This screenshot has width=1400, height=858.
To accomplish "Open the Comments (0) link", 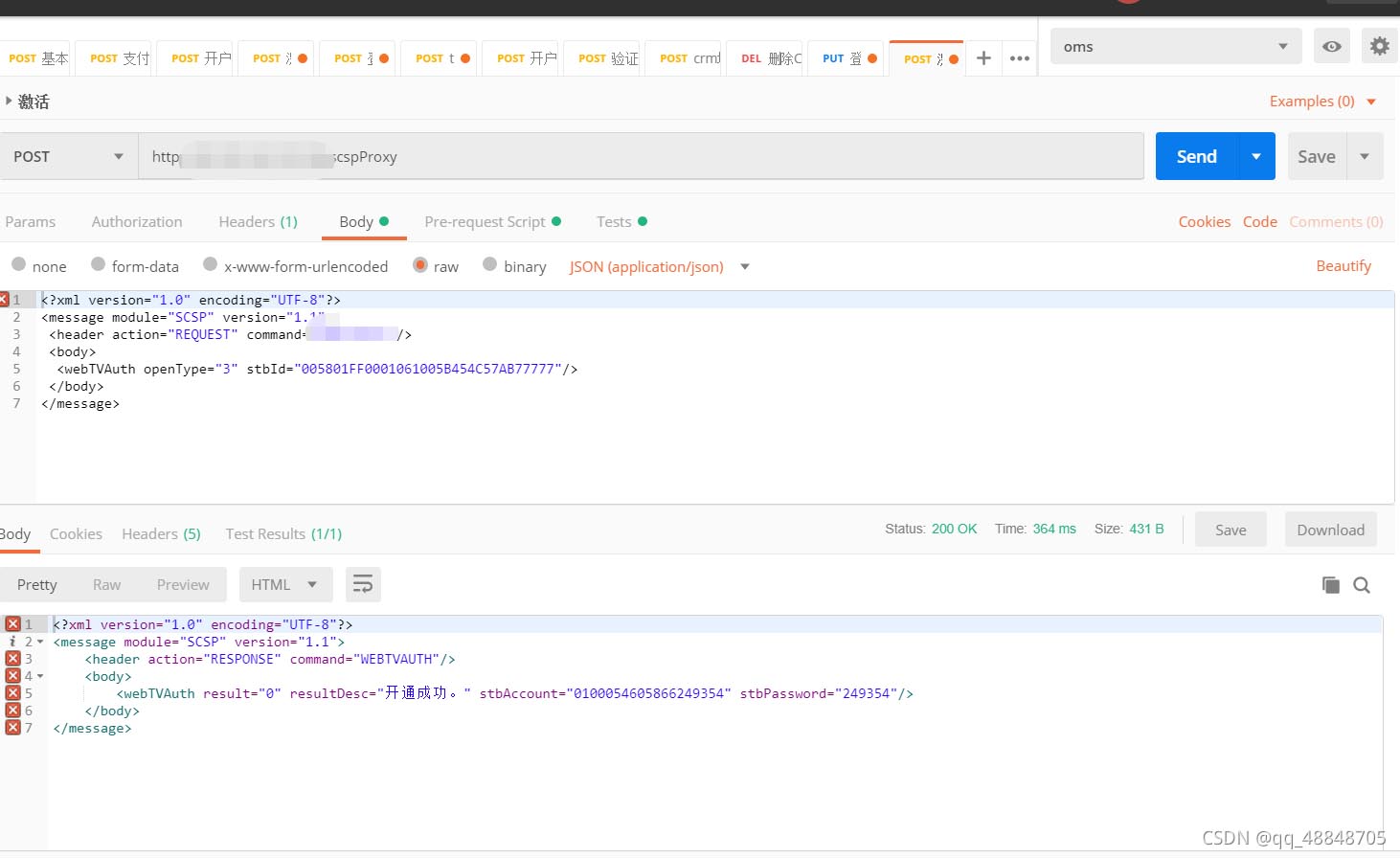I will (1336, 221).
